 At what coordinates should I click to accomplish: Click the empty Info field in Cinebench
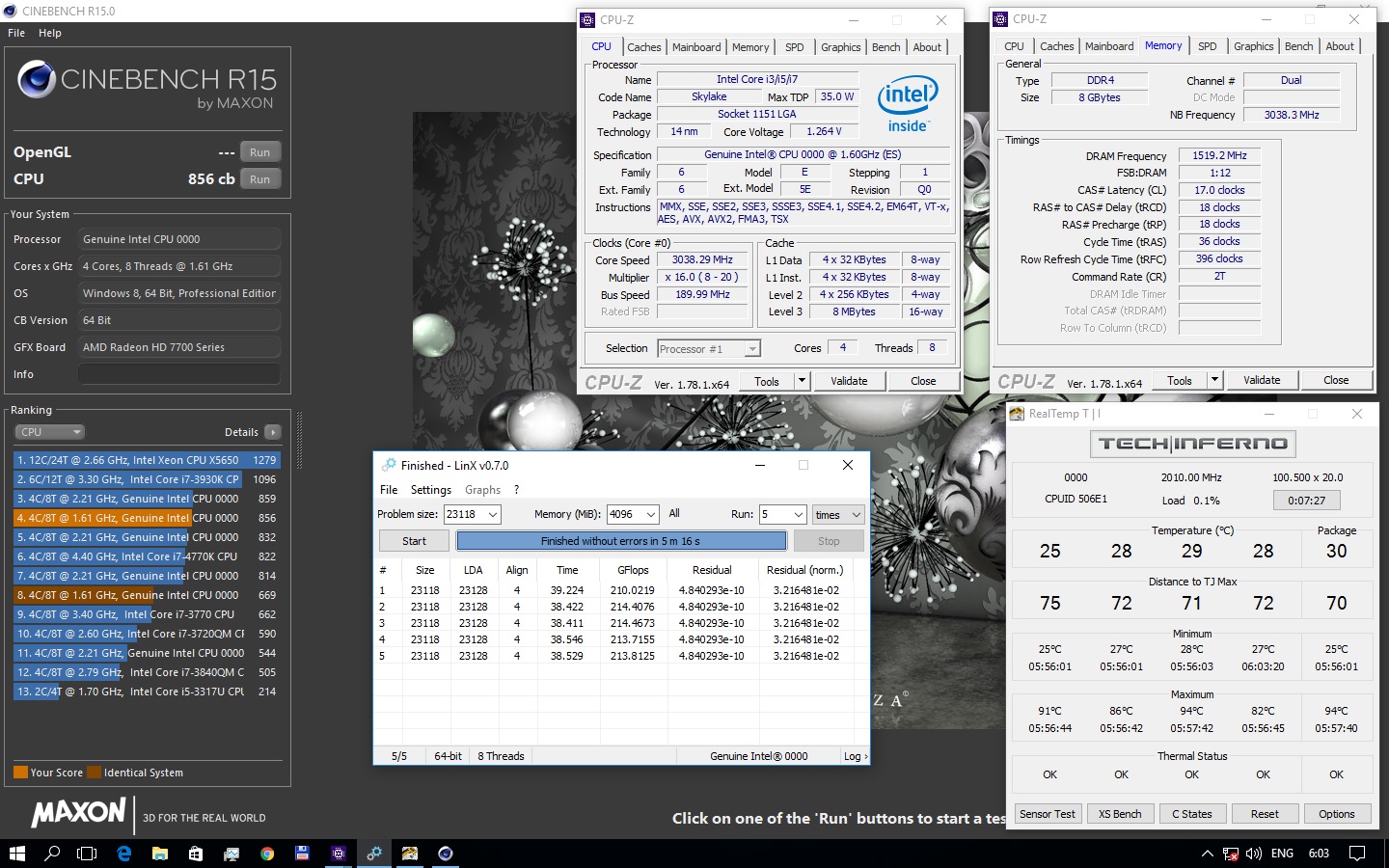tap(179, 374)
